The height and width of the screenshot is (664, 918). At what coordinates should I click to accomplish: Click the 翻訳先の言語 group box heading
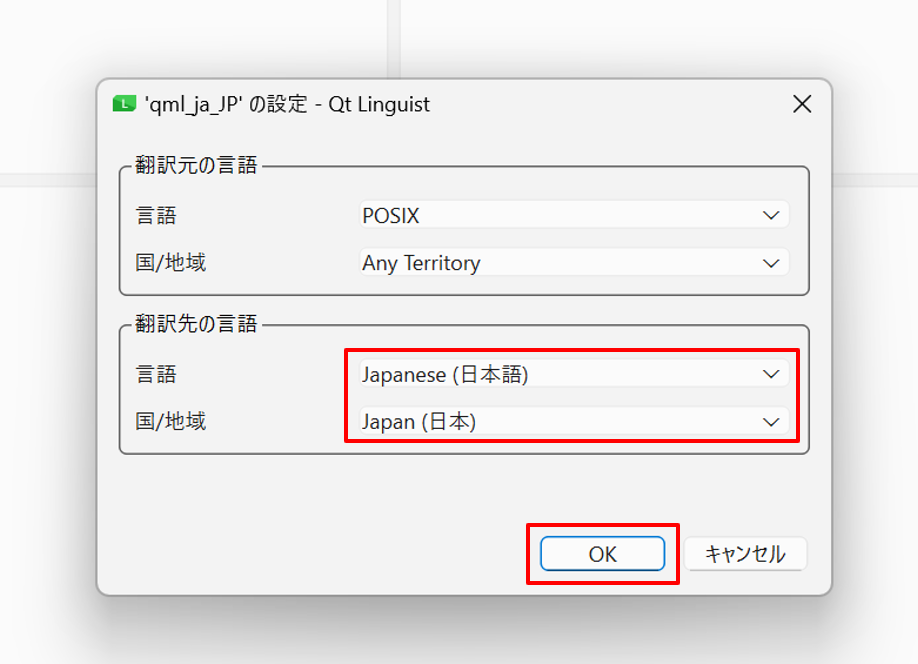tap(197, 324)
